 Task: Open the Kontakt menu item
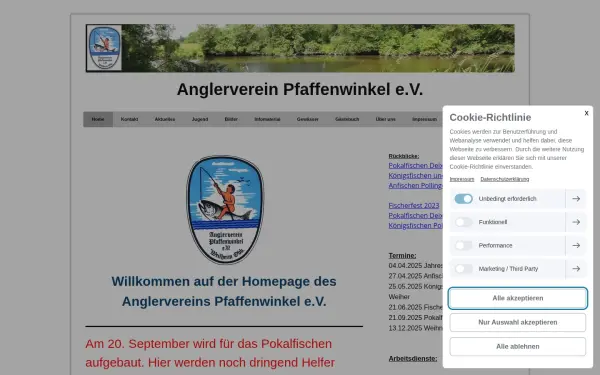pos(129,119)
